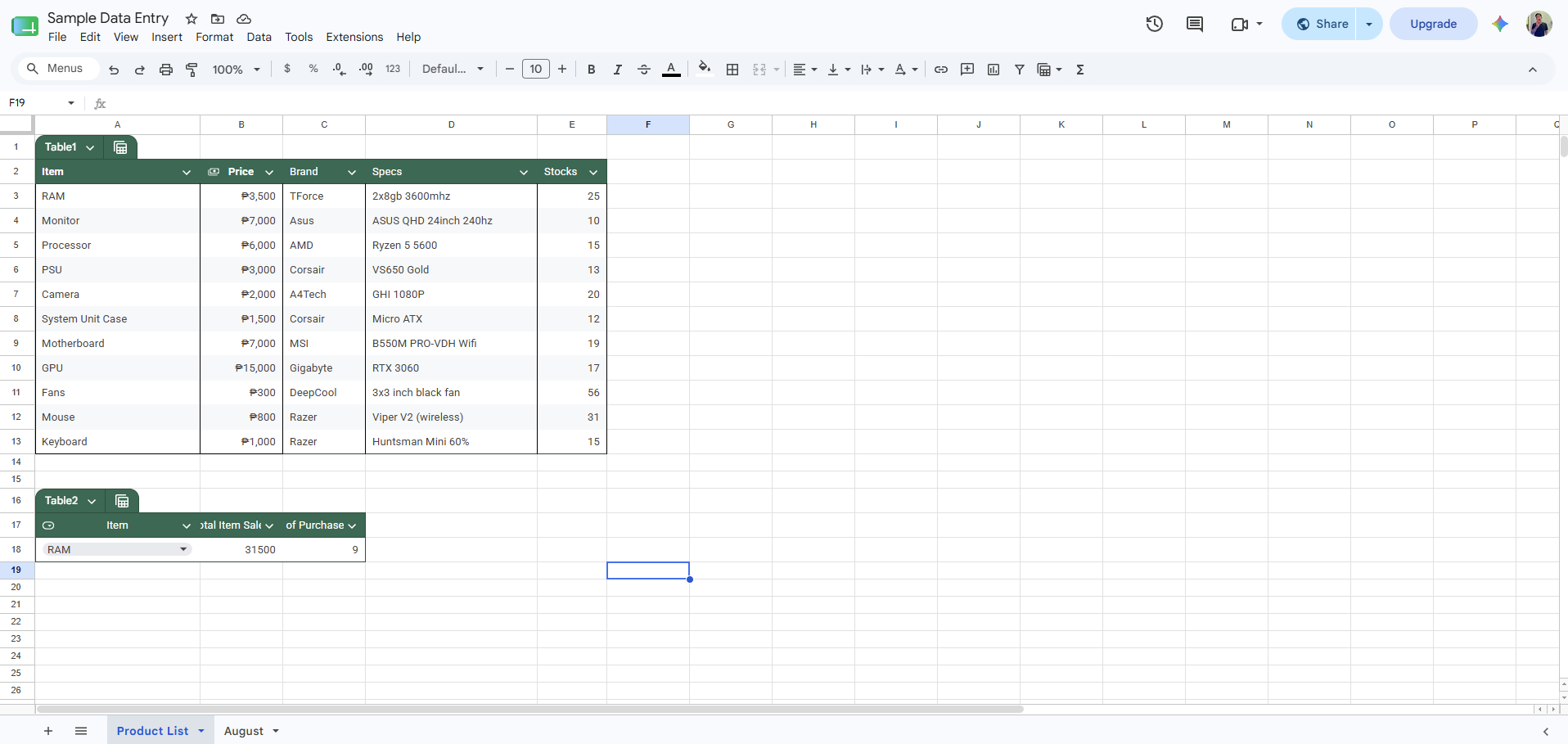Switch to the August sheet tab
Viewport: 1568px width, 744px height.
[x=244, y=731]
